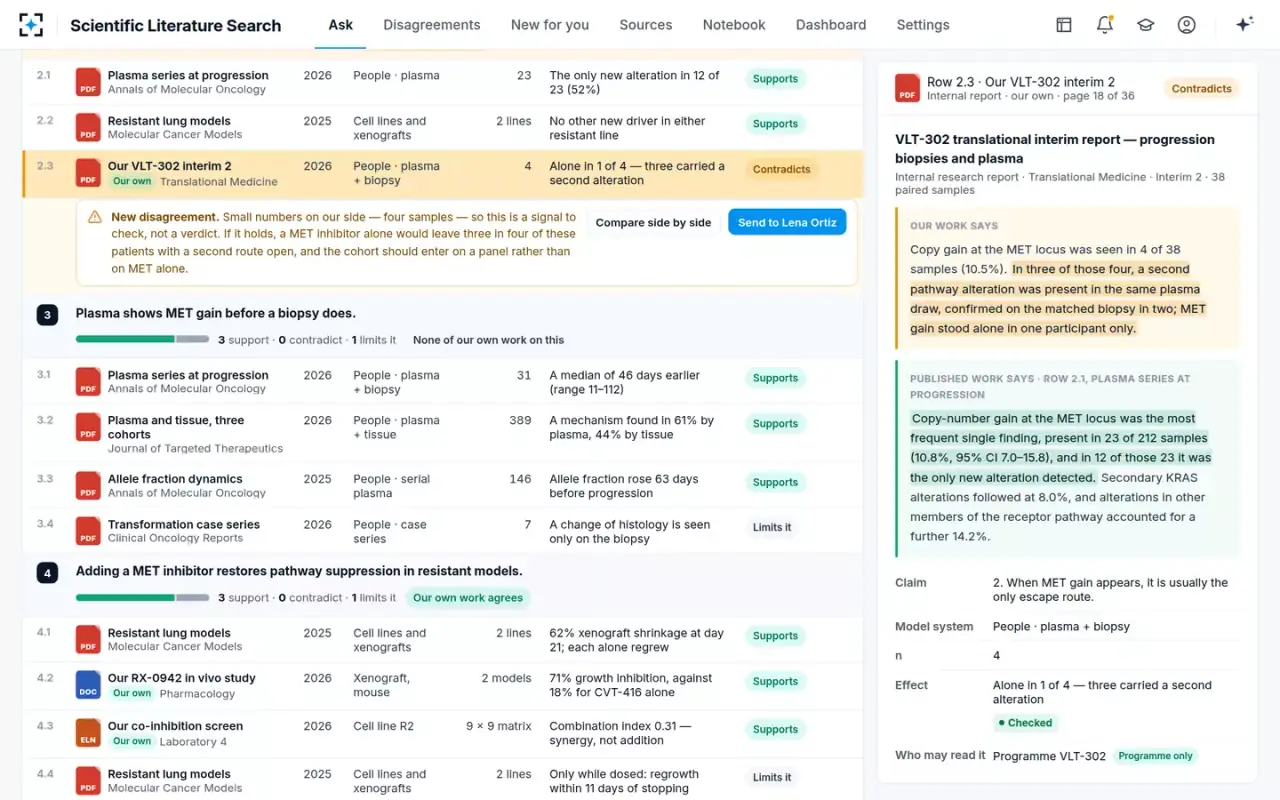Click the Send to Lena Ortiz button

point(787,222)
